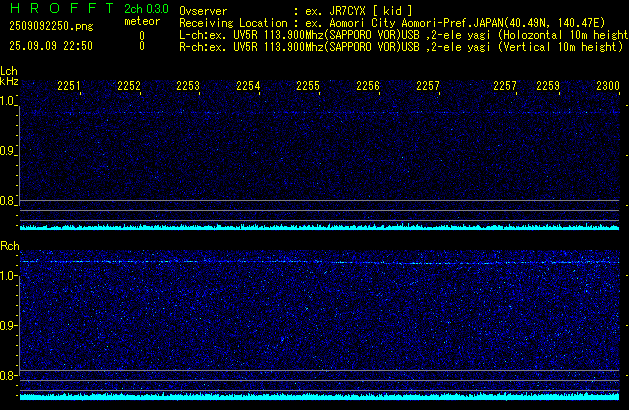
Task: Select the 2300 time marker
Action: pos(608,86)
